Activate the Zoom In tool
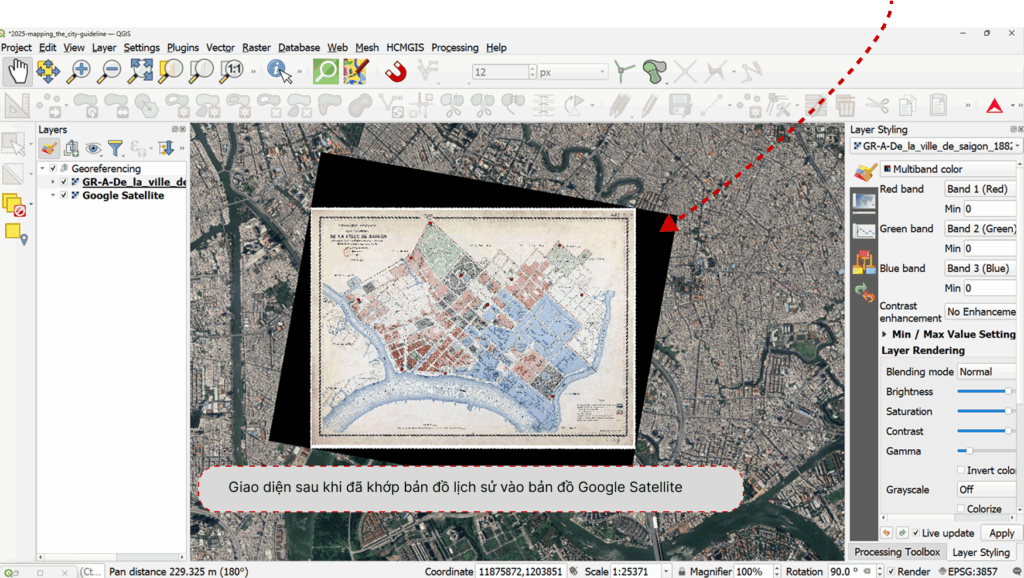 [79, 71]
